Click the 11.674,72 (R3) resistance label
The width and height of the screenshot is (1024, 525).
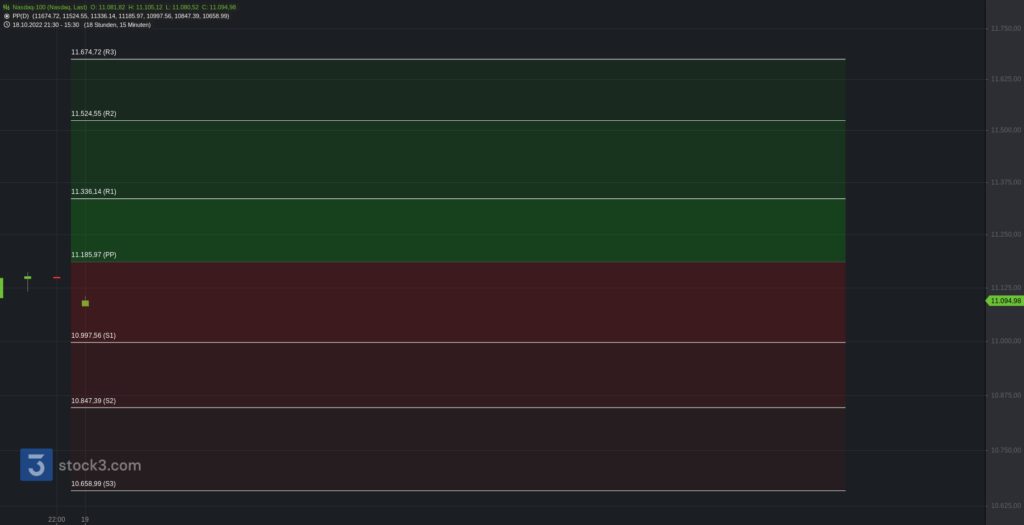[x=94, y=52]
